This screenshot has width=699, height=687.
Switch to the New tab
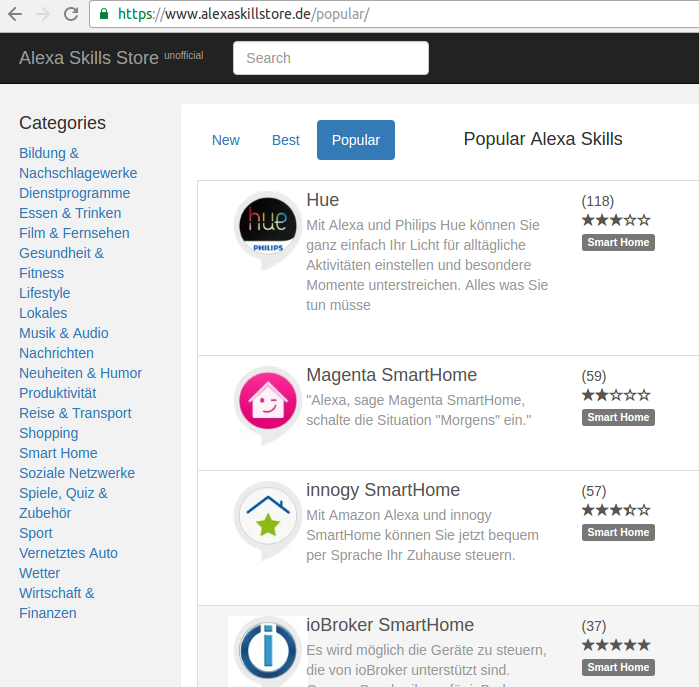(226, 140)
